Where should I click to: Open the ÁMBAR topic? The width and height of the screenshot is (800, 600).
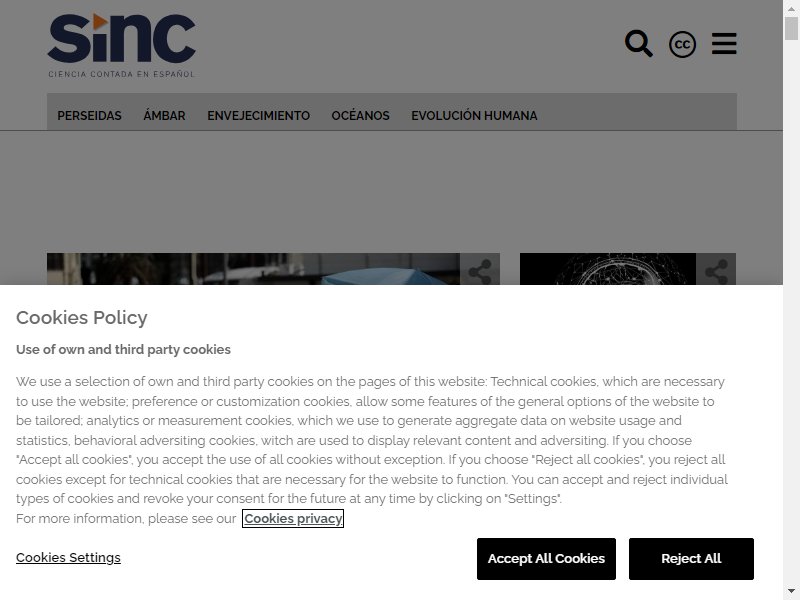(164, 116)
